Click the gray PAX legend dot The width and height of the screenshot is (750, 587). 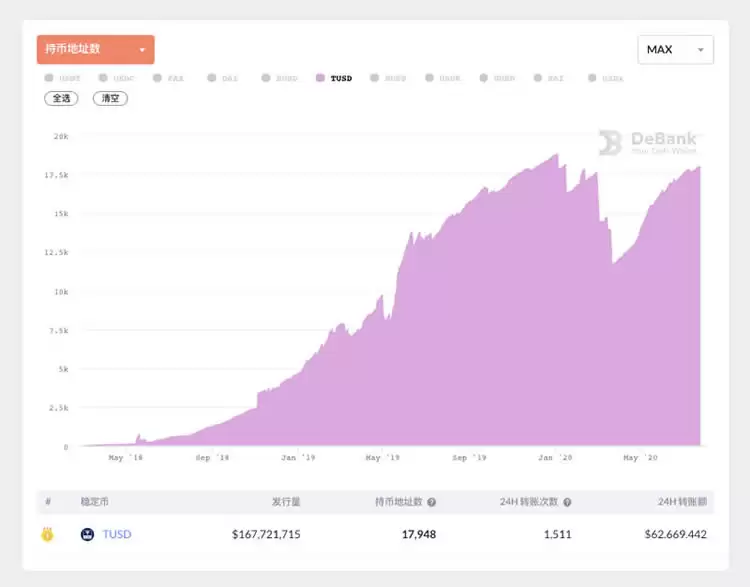pyautogui.click(x=157, y=78)
